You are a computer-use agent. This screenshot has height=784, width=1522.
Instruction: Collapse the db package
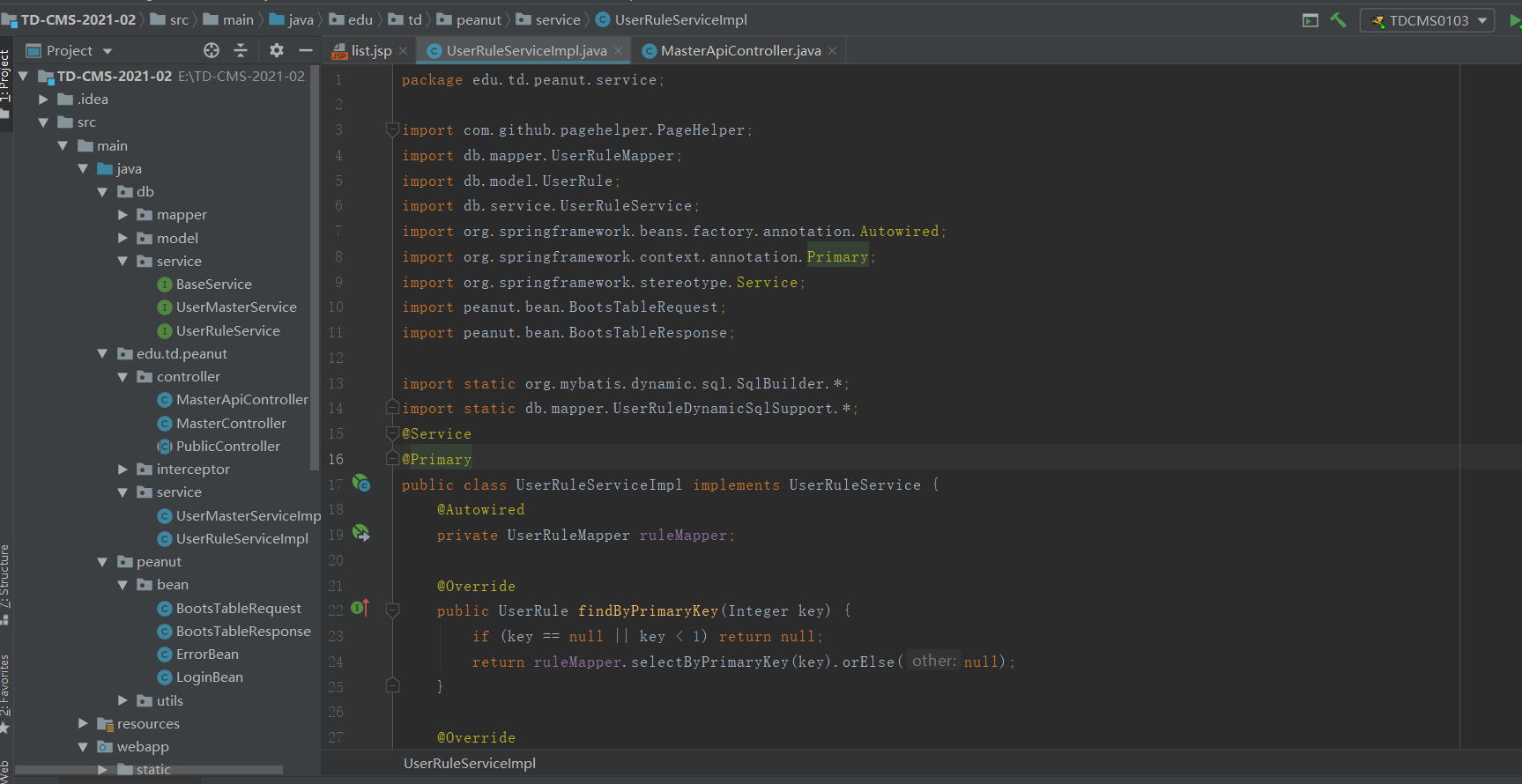coord(102,192)
